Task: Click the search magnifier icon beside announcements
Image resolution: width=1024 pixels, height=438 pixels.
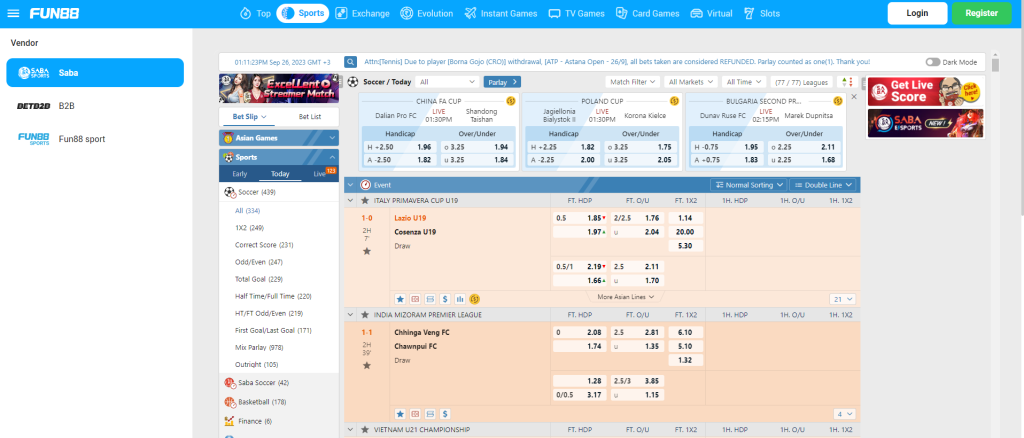Action: tap(351, 61)
